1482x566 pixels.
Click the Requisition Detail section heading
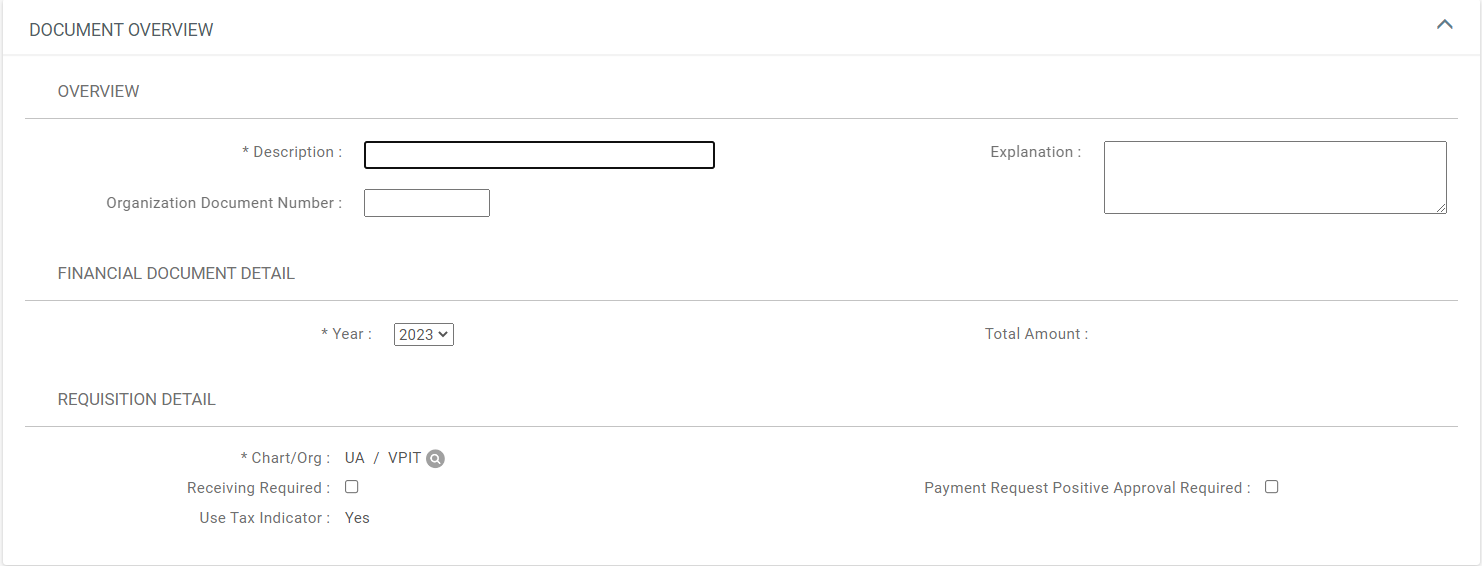click(x=137, y=400)
